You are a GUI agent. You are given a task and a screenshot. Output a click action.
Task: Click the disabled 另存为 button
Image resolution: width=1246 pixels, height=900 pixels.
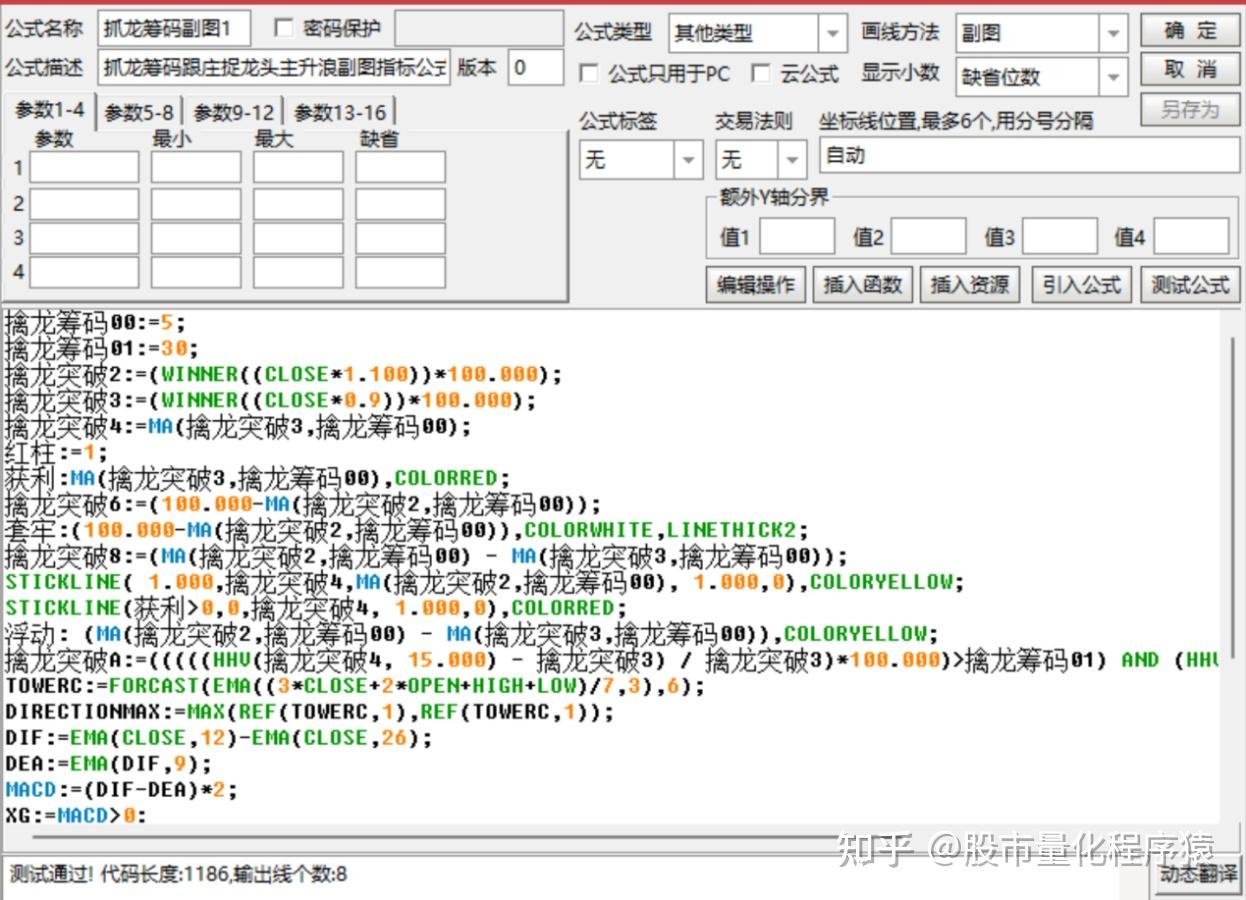[x=1190, y=109]
